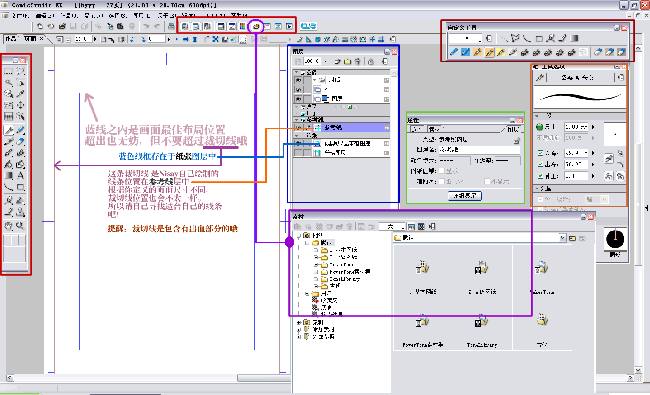650x395 pixels.
Task: Pick the eyedropper tool in left tool palette
Action: pos(20,94)
